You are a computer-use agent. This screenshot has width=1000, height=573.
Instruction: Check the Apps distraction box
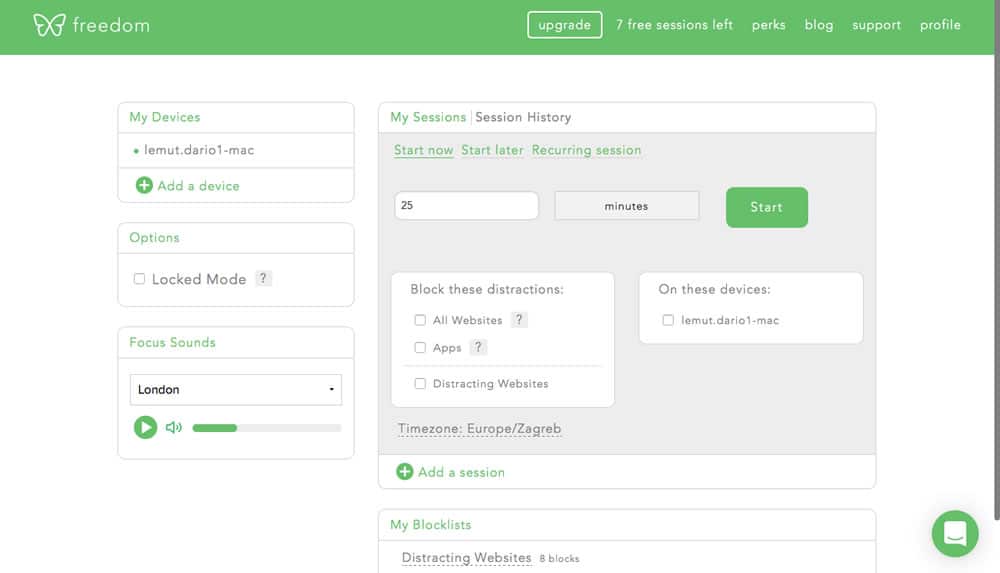(x=420, y=347)
